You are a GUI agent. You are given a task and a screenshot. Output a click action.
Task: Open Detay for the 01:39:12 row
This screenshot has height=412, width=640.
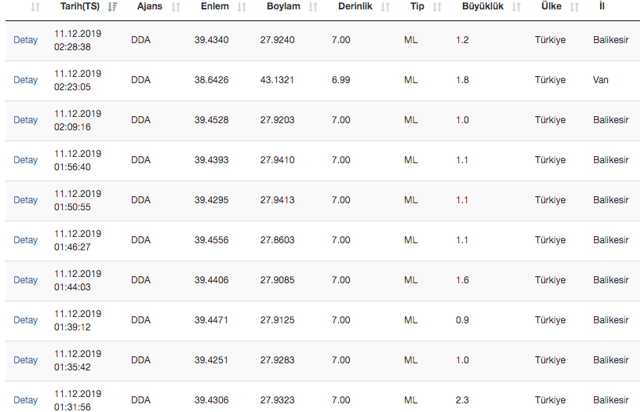pos(25,320)
